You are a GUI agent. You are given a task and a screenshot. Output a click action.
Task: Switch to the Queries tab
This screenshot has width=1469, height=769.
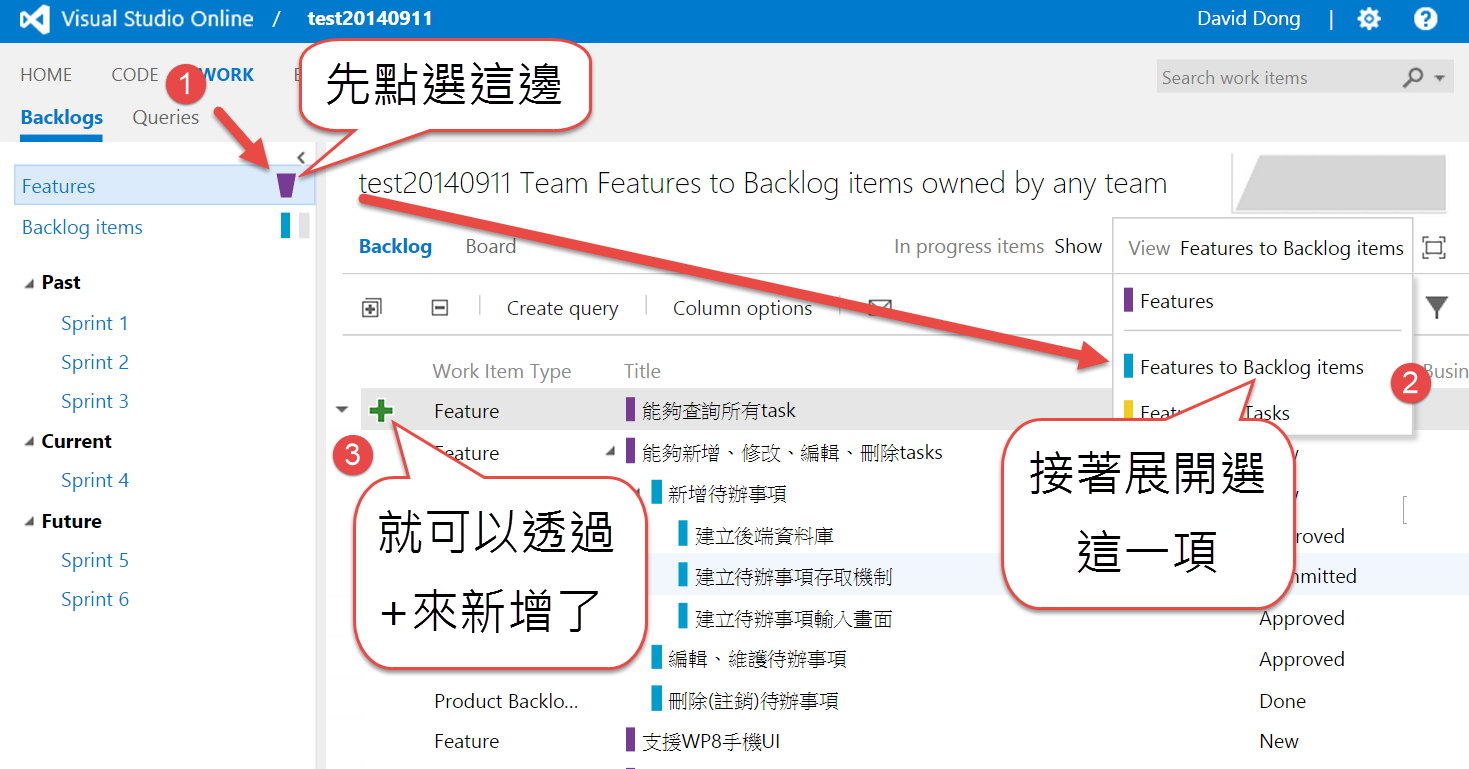[165, 117]
